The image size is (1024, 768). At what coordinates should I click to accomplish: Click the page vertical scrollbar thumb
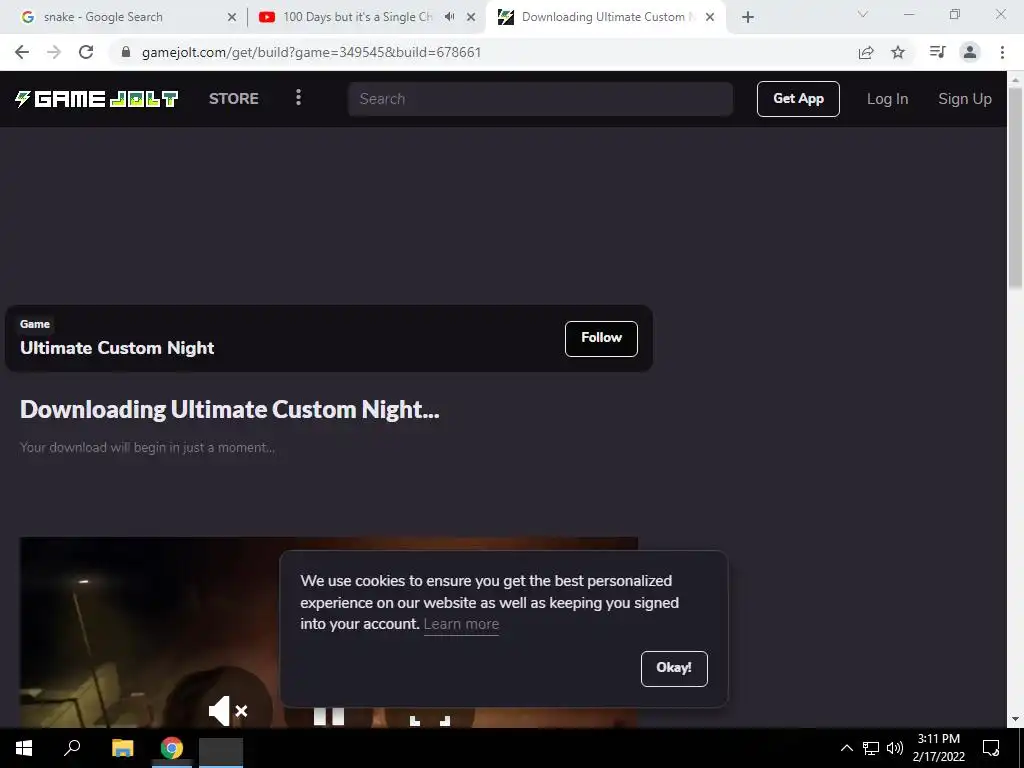tap(1015, 188)
